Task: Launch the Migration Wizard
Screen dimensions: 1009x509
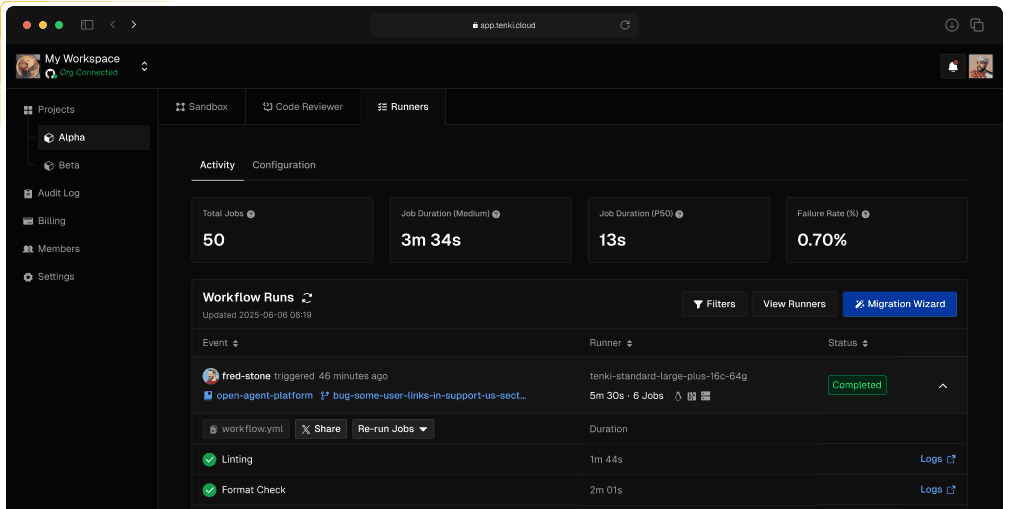Action: pyautogui.click(x=900, y=304)
